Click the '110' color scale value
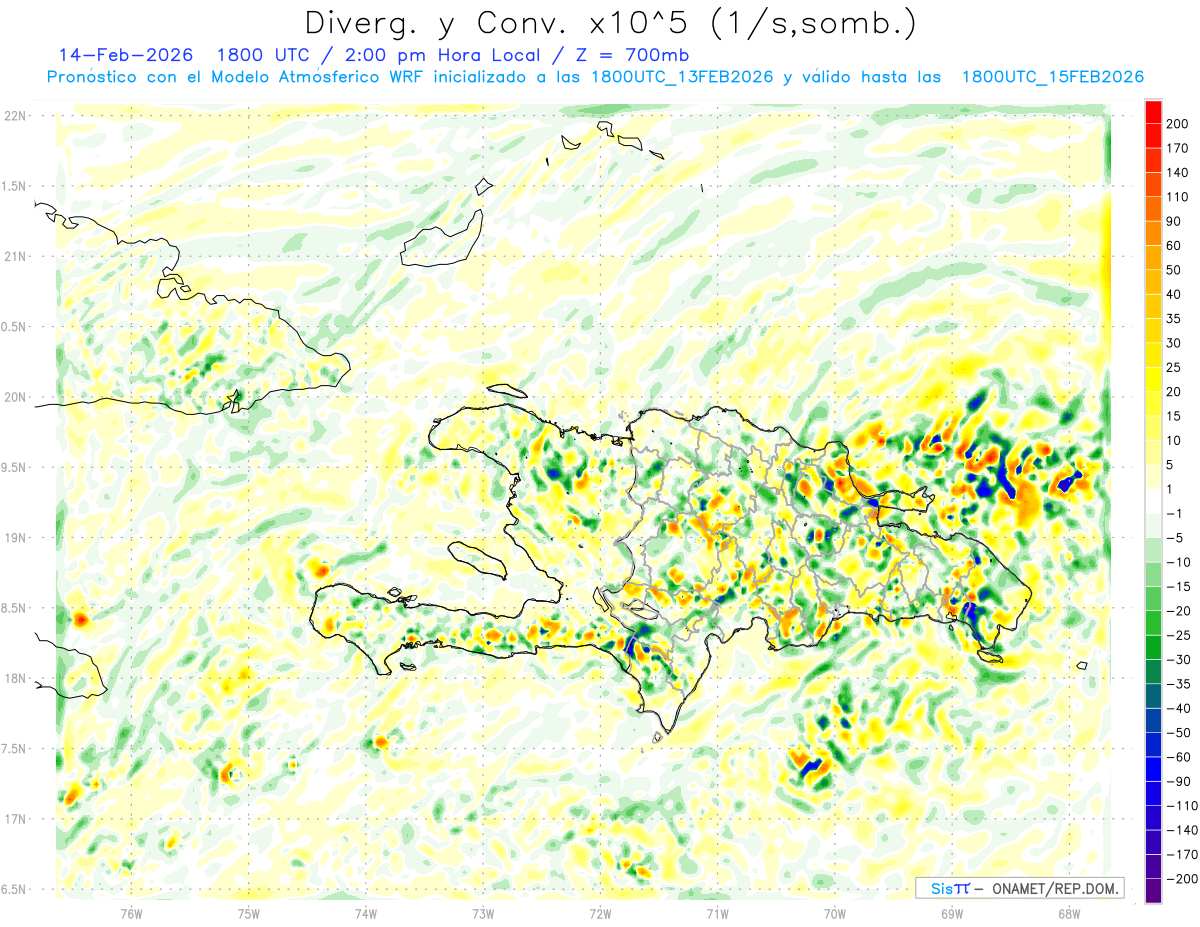Image resolution: width=1200 pixels, height=927 pixels. (1177, 197)
